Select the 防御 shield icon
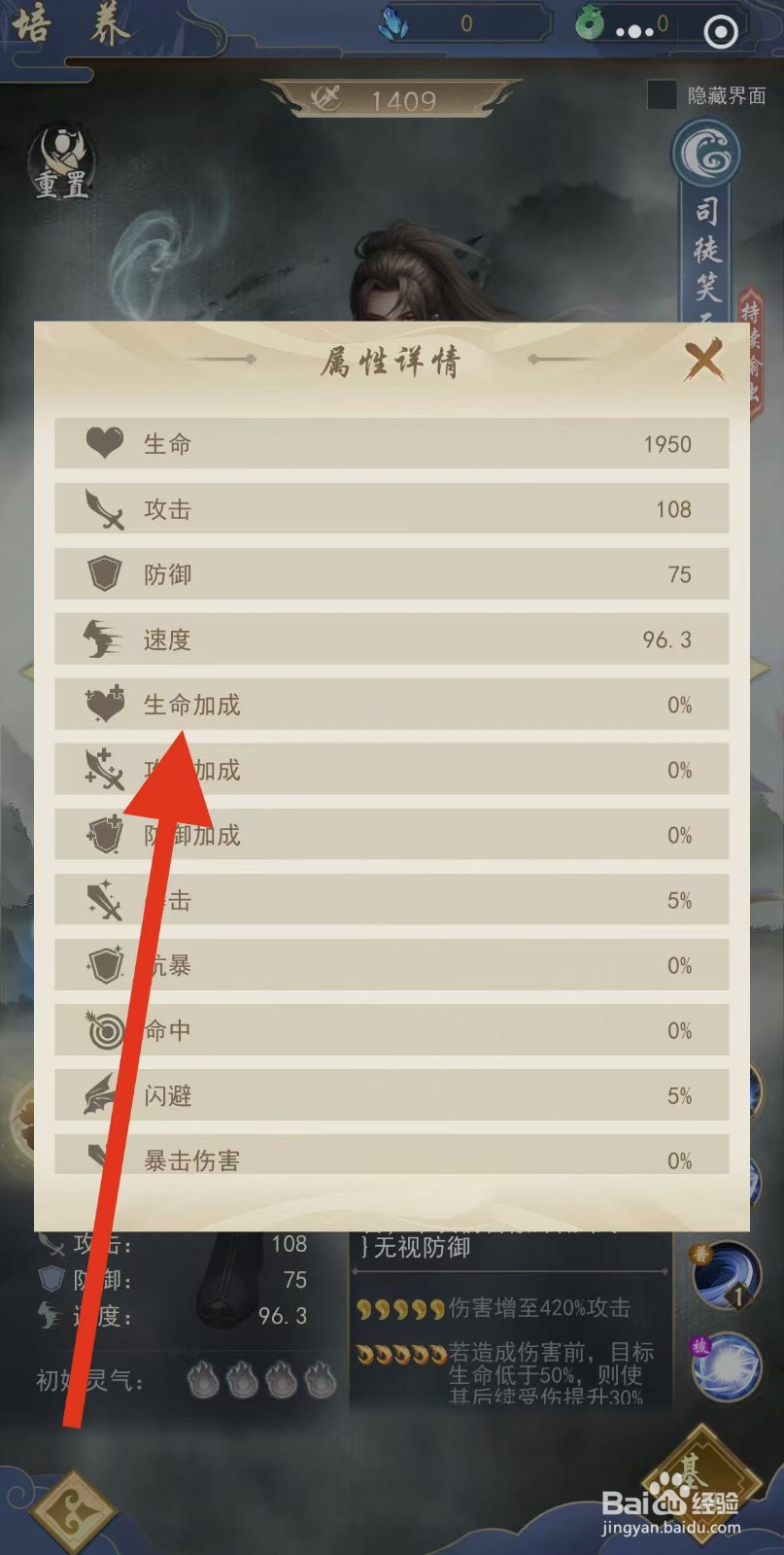784x1555 pixels. (x=105, y=574)
